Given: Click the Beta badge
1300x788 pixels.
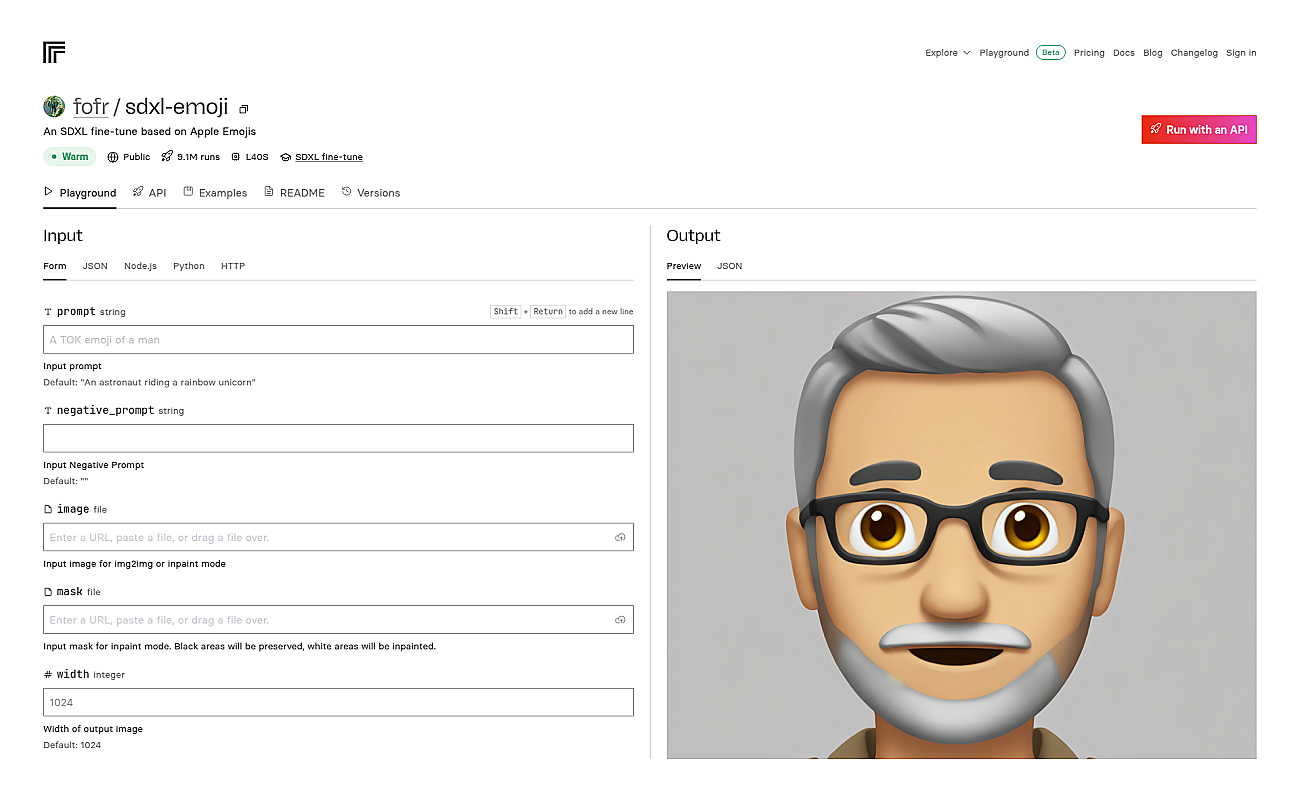Looking at the screenshot, I should [x=1051, y=53].
